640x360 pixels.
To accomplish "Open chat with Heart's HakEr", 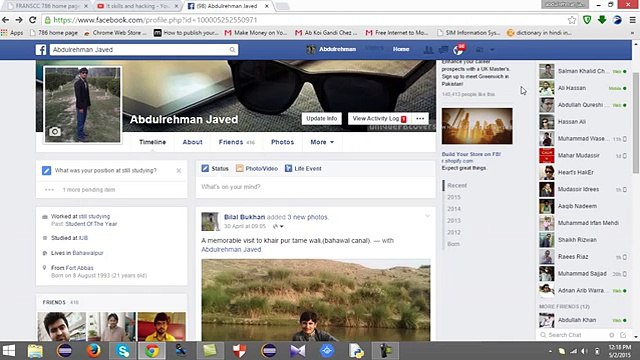I will (x=582, y=172).
